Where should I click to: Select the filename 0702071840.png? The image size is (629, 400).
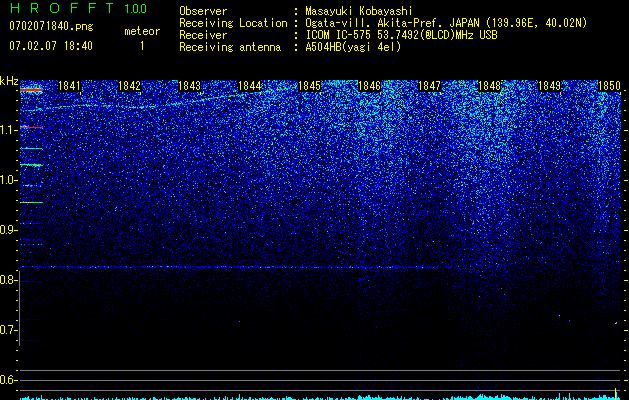pos(51,26)
